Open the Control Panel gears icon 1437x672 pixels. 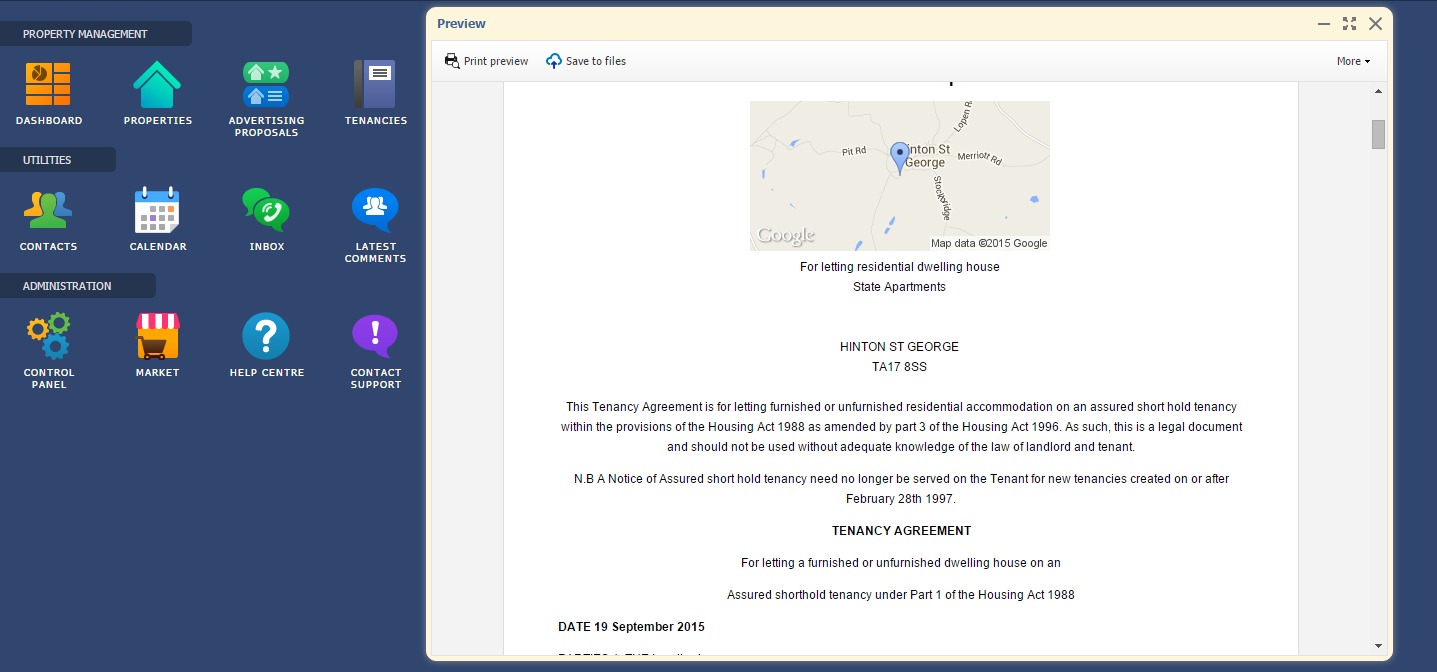48,336
